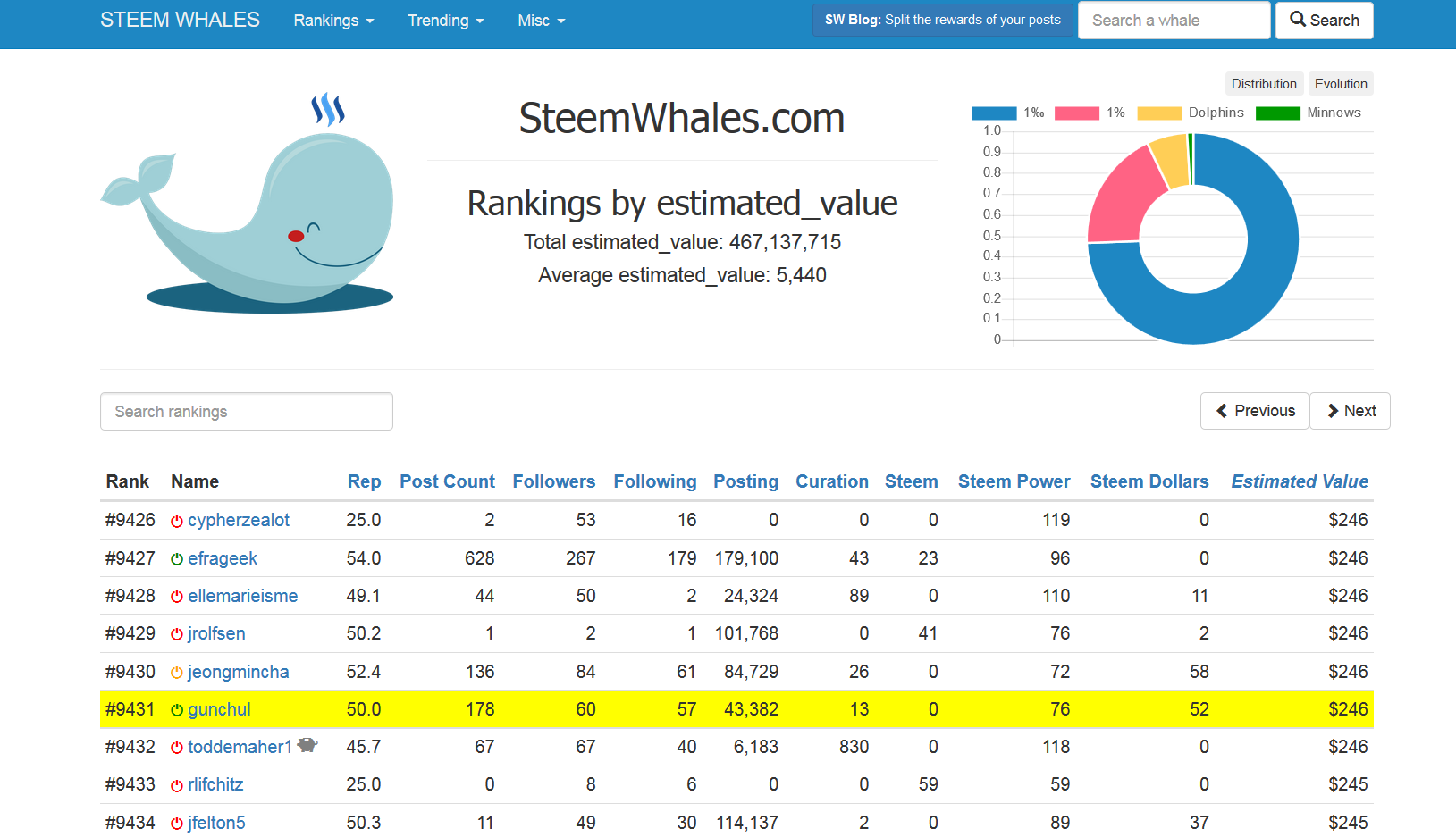The width and height of the screenshot is (1456, 837).
Task: Click the orange power icon beside jeongmincha
Action: [177, 673]
